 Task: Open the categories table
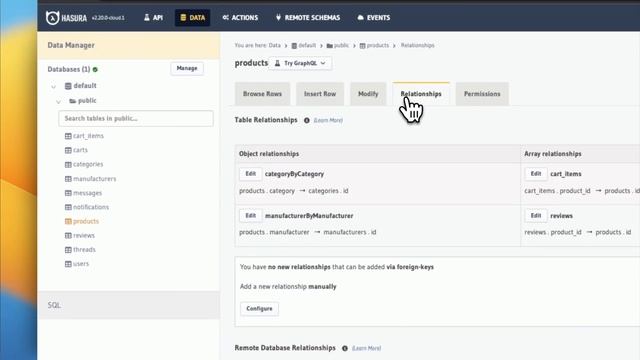pos(84,164)
